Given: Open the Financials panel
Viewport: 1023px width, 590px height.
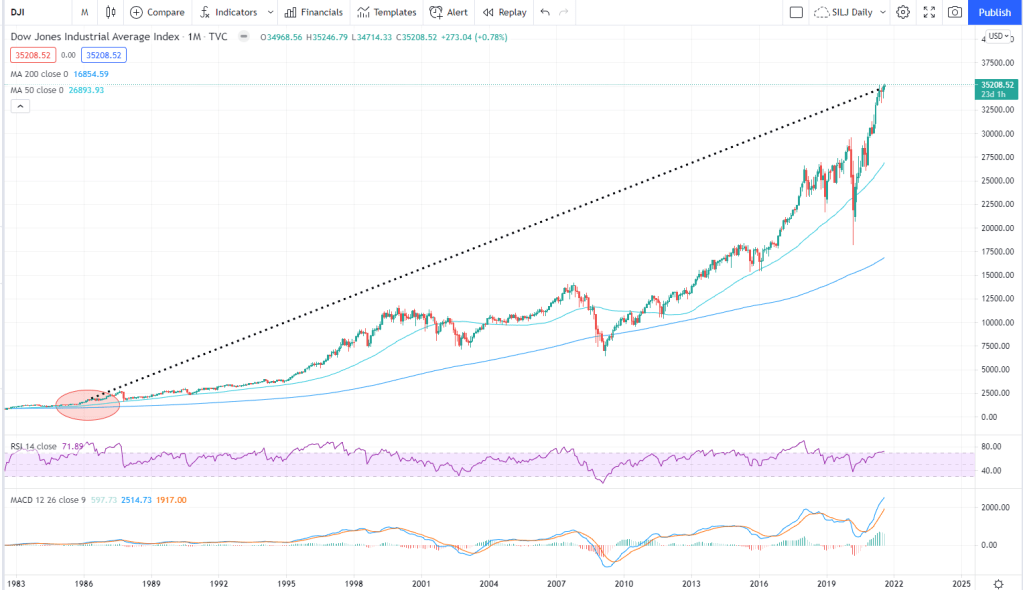Looking at the screenshot, I should pyautogui.click(x=313, y=12).
